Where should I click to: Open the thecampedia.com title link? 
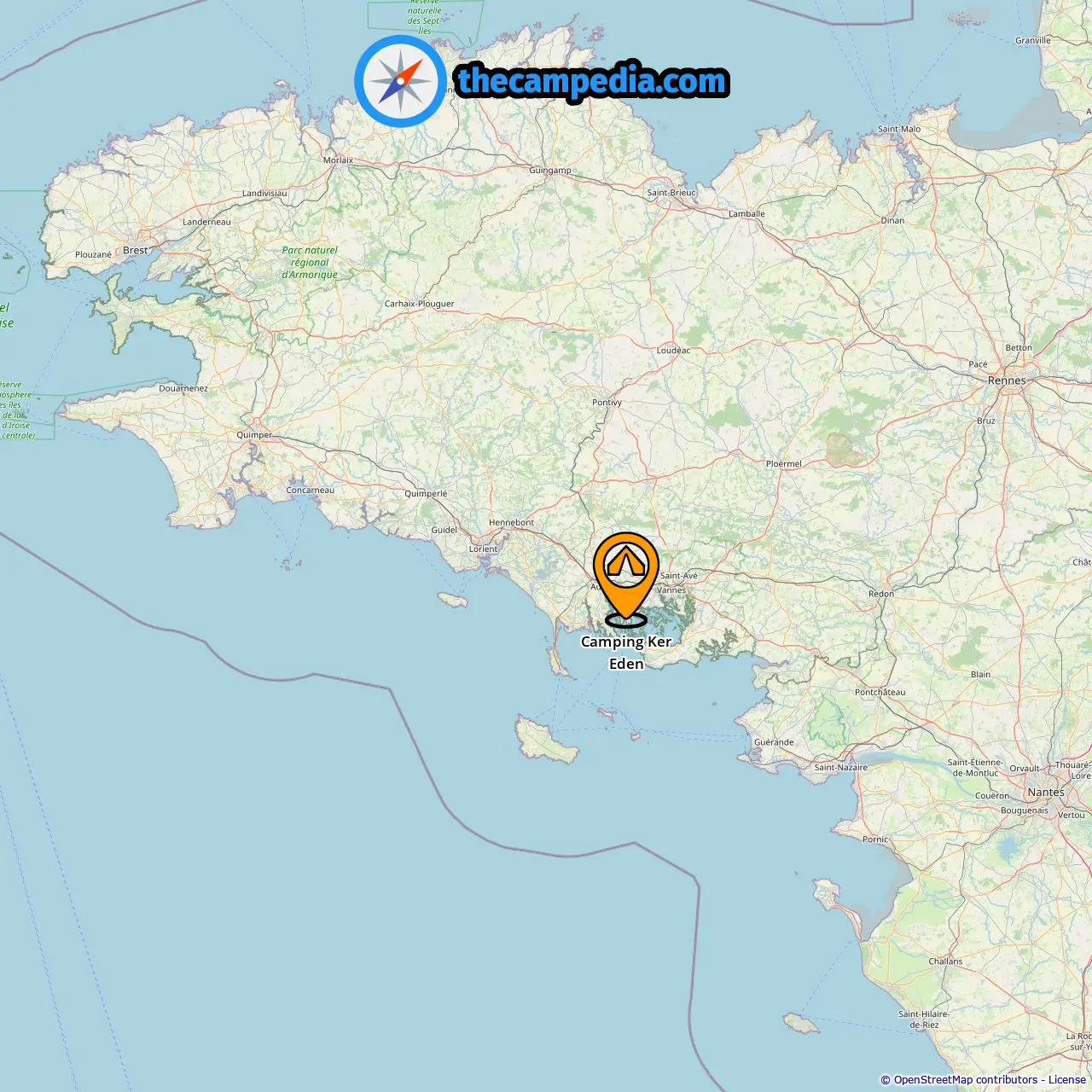point(592,81)
